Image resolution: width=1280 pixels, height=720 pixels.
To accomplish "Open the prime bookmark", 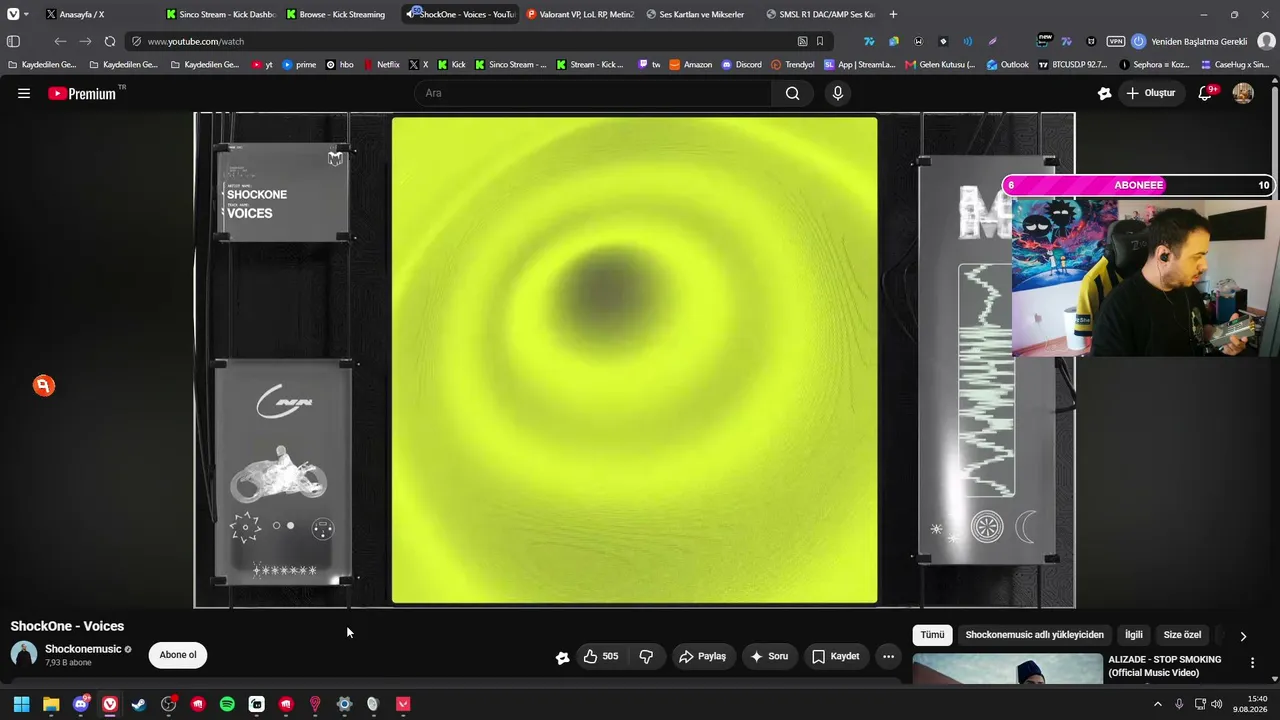I will tap(299, 65).
